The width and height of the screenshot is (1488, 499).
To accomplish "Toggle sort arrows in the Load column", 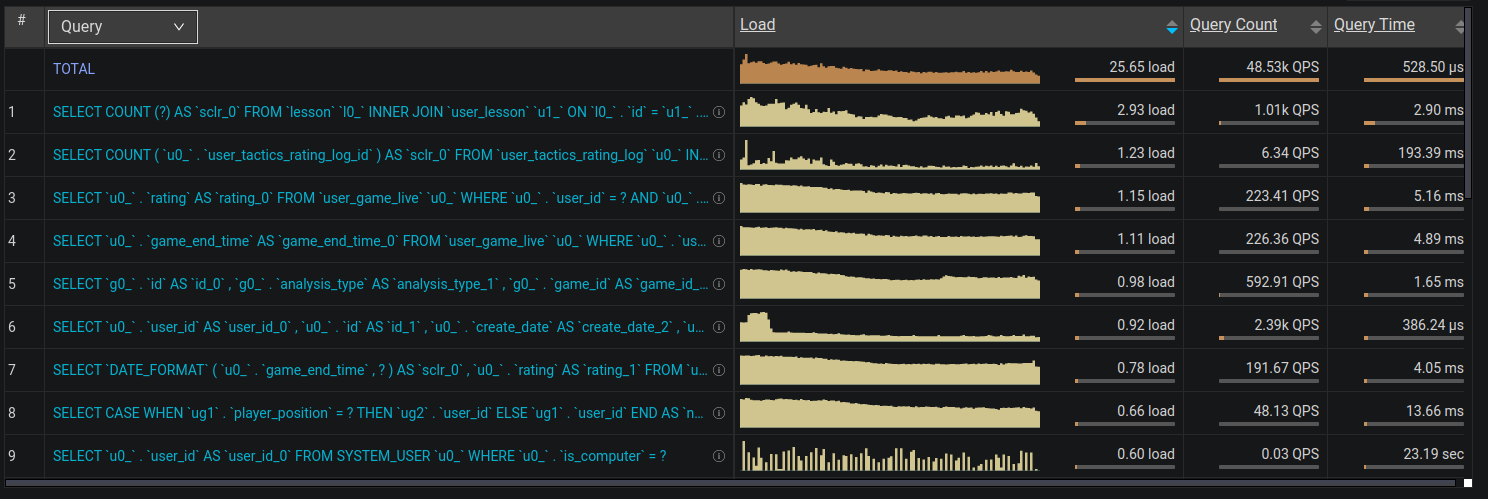I will point(1171,26).
